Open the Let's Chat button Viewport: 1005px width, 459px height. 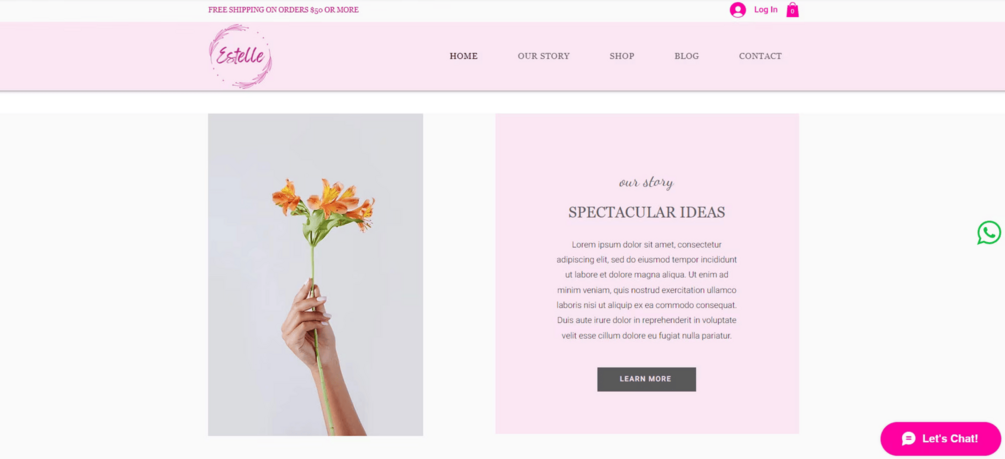(940, 438)
